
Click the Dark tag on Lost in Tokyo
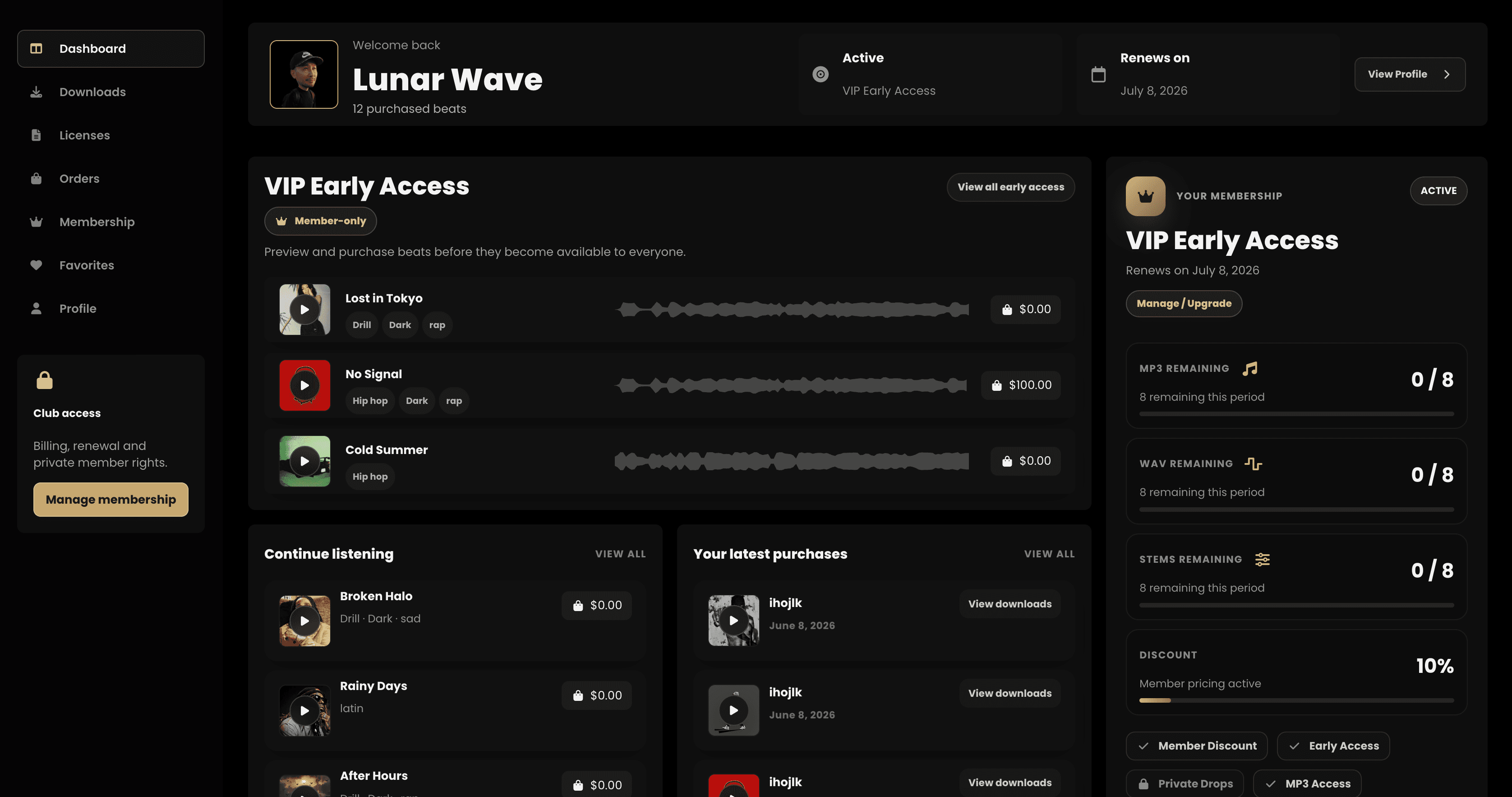coord(400,325)
